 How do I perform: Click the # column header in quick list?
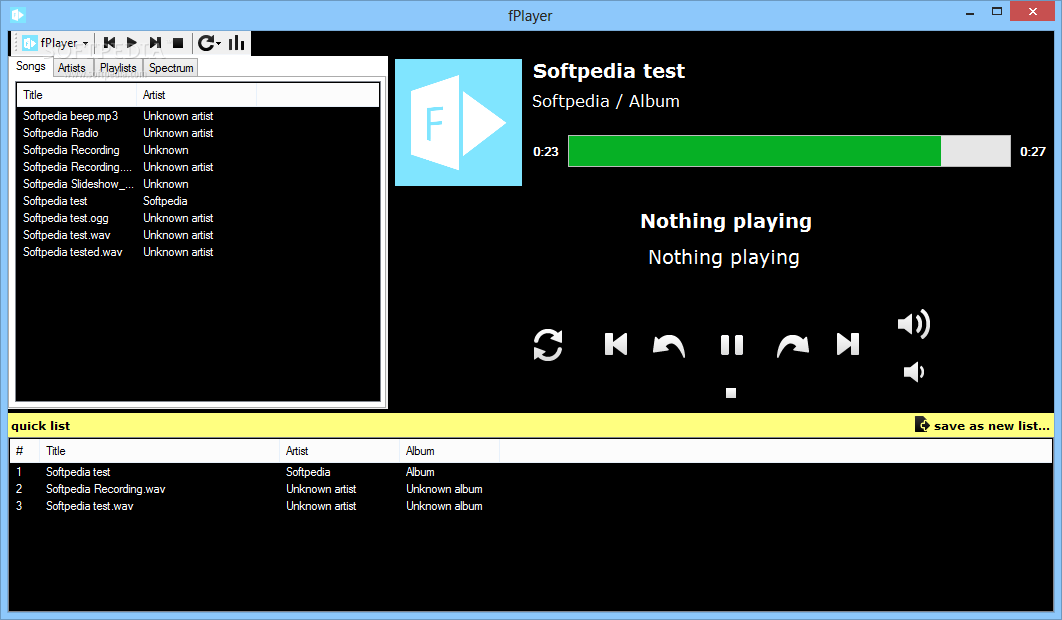(x=24, y=451)
